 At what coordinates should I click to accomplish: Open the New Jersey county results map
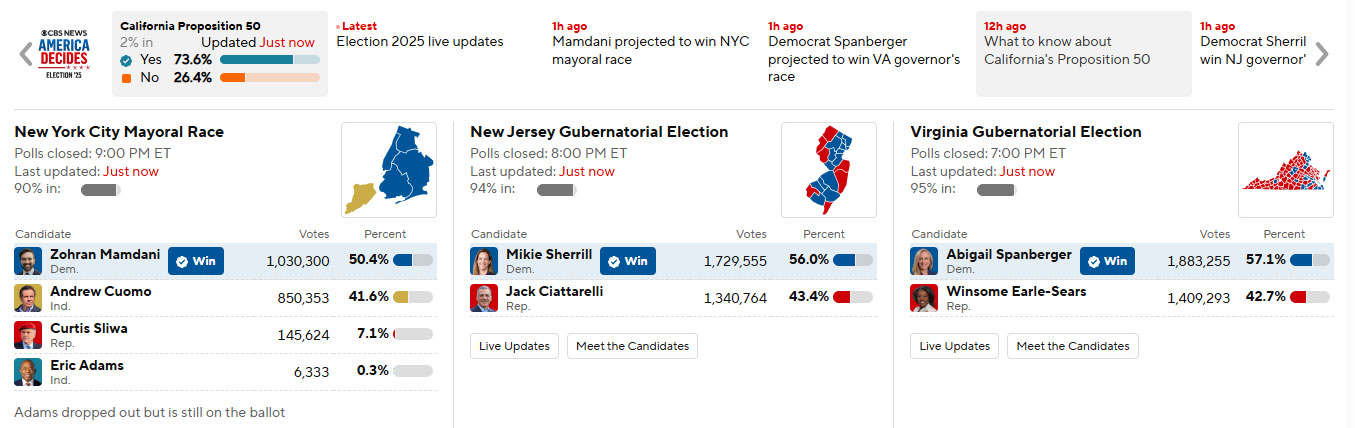[x=828, y=170]
